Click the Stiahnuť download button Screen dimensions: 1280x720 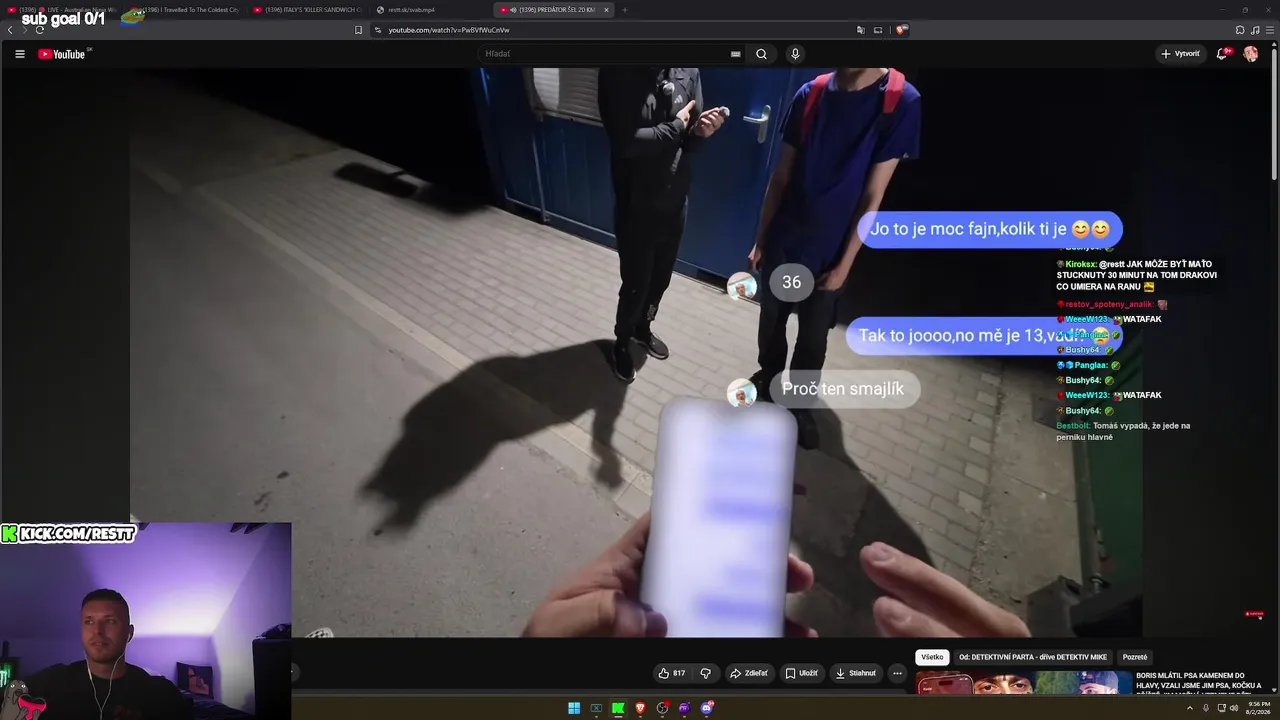855,673
